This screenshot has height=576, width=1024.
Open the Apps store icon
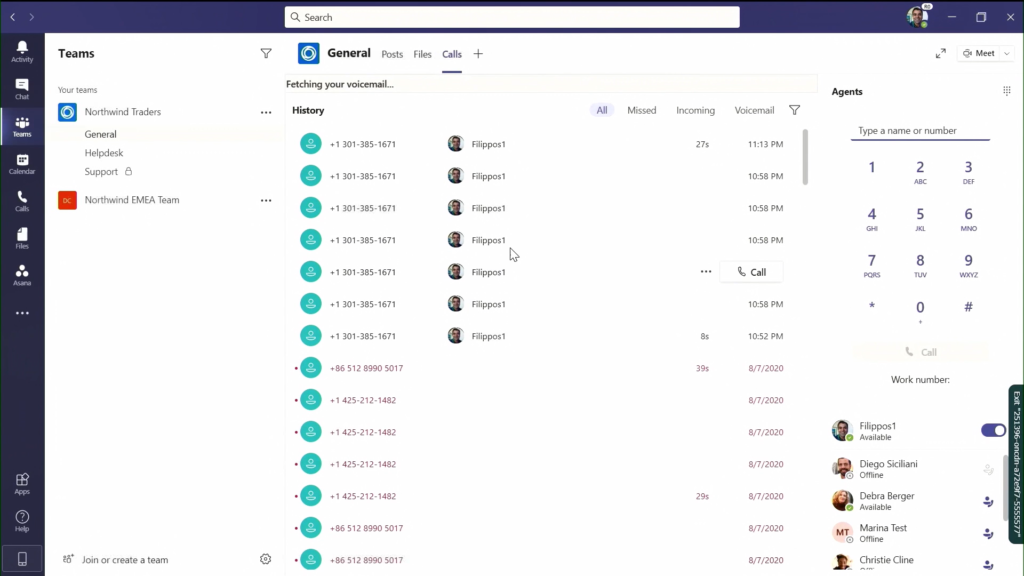tap(22, 484)
